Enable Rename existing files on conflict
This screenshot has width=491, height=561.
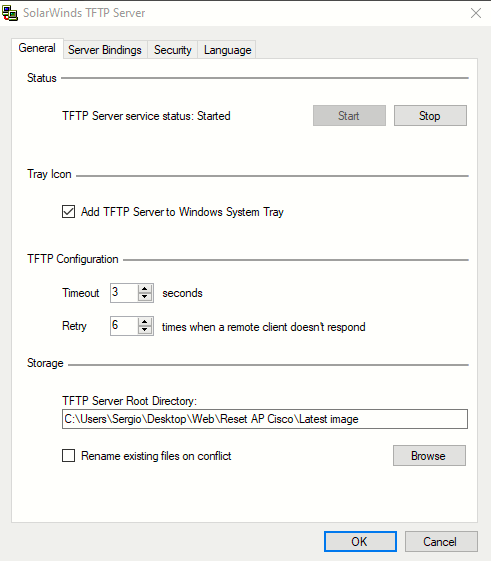[68, 456]
